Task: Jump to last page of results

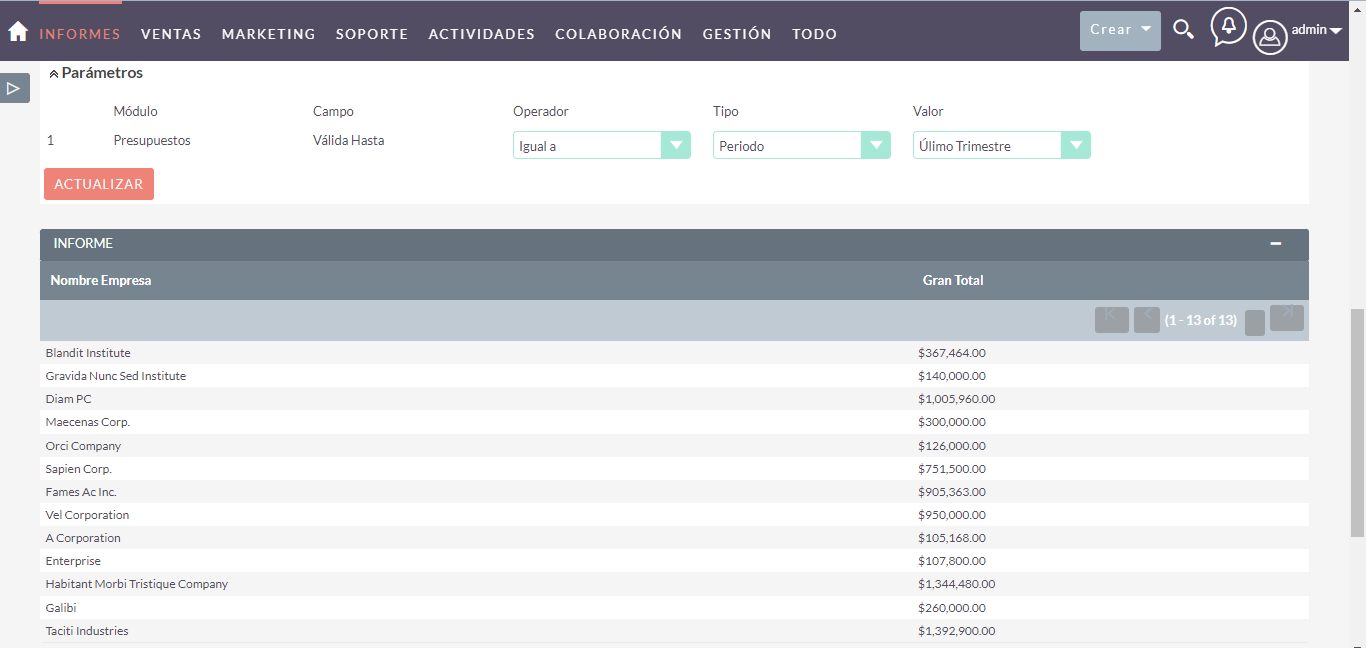Action: [1287, 317]
